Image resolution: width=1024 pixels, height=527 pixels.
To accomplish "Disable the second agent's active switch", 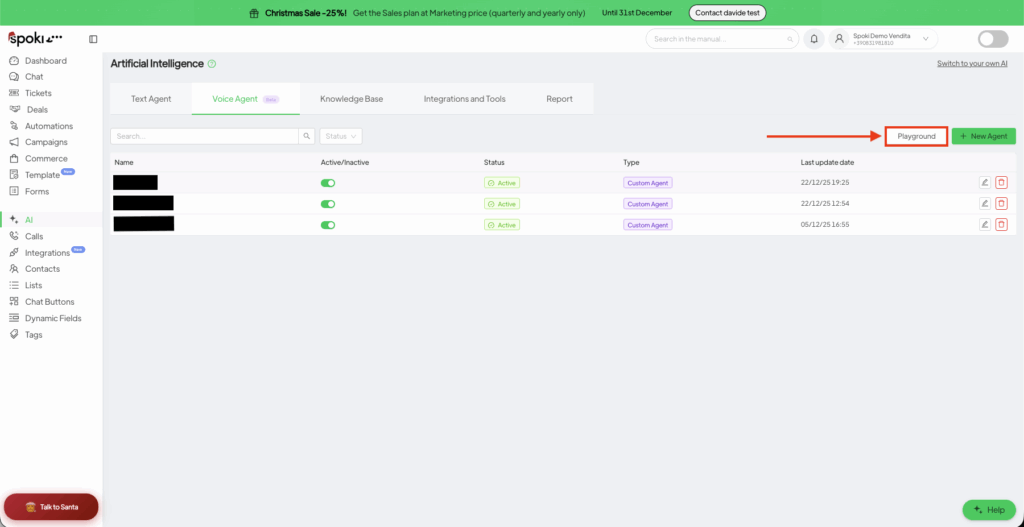I will (x=328, y=204).
